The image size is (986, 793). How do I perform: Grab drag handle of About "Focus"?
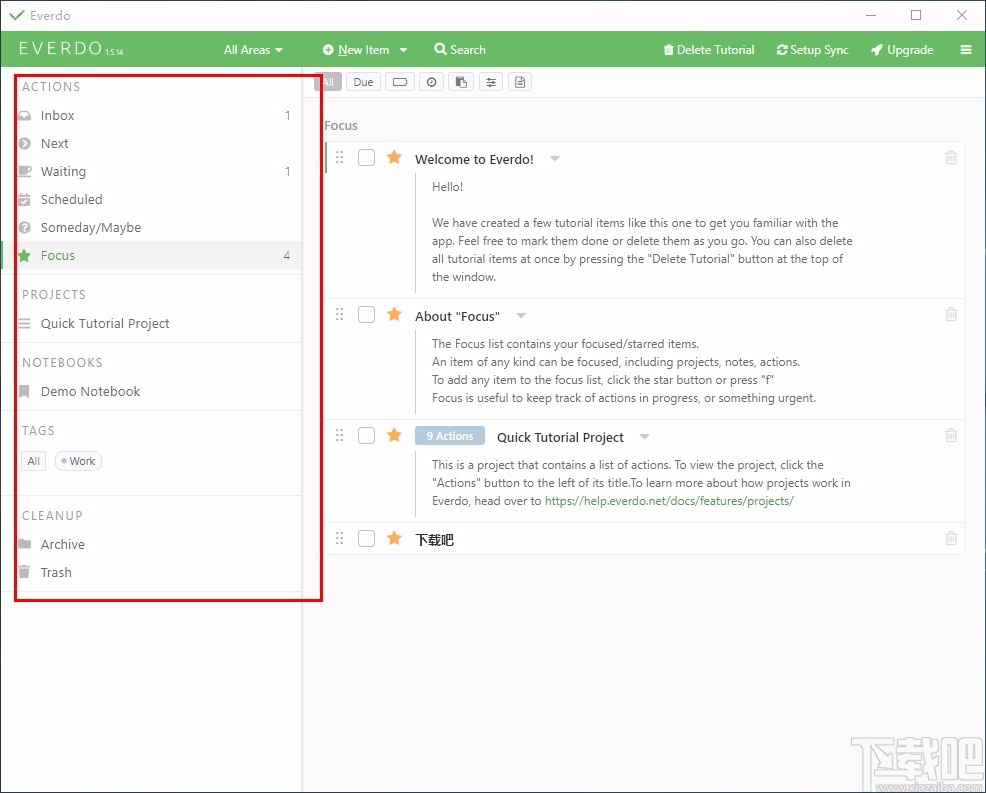coord(340,314)
